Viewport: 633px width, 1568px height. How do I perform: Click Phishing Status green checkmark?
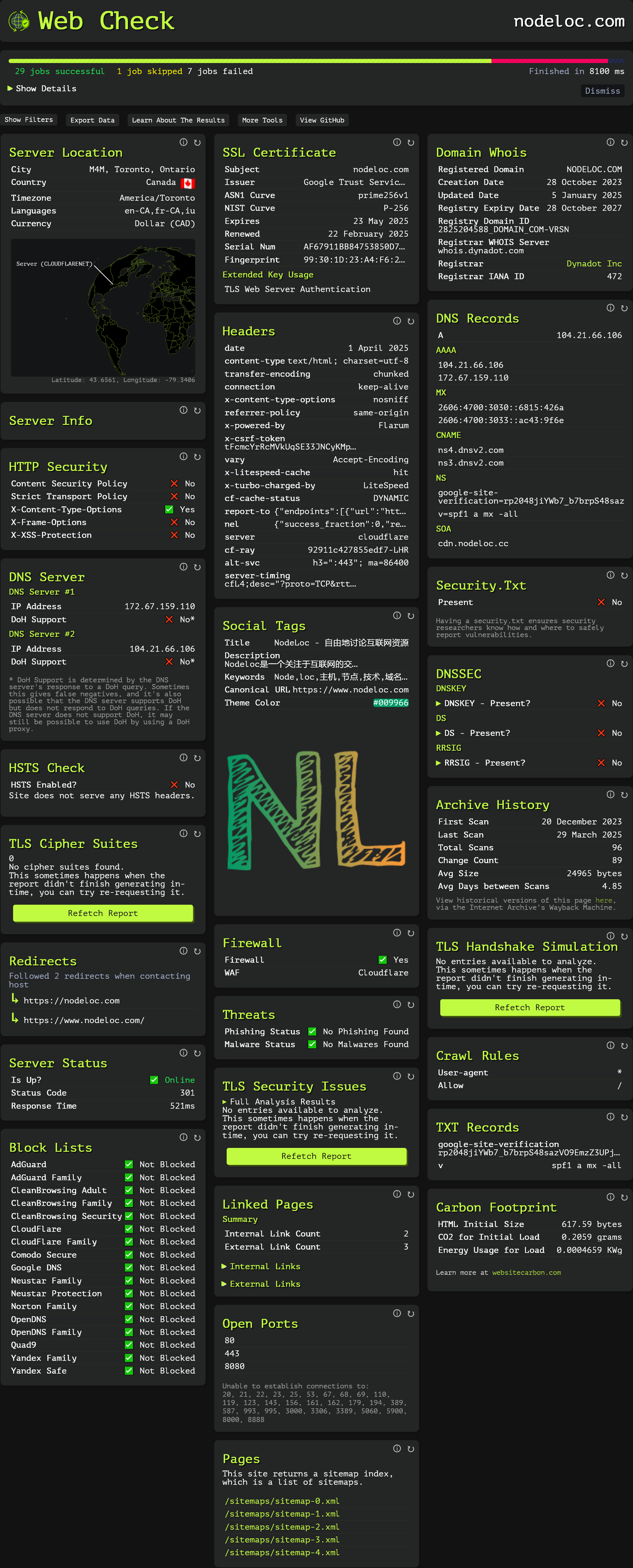pos(312,1031)
